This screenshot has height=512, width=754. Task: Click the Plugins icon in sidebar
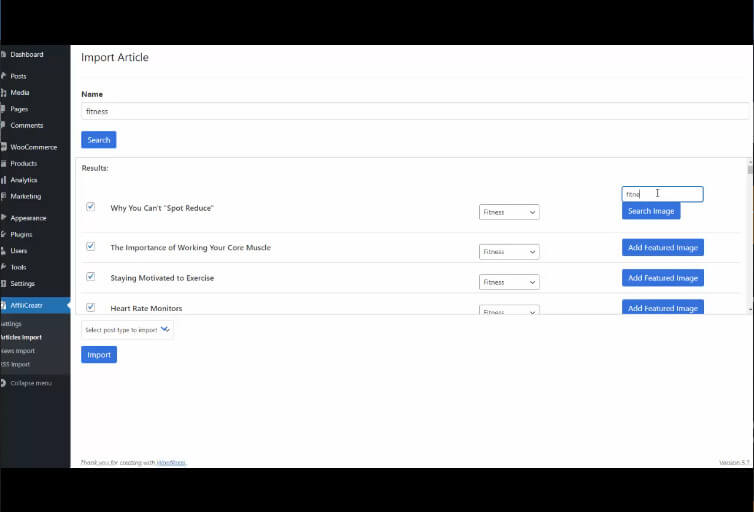3,234
